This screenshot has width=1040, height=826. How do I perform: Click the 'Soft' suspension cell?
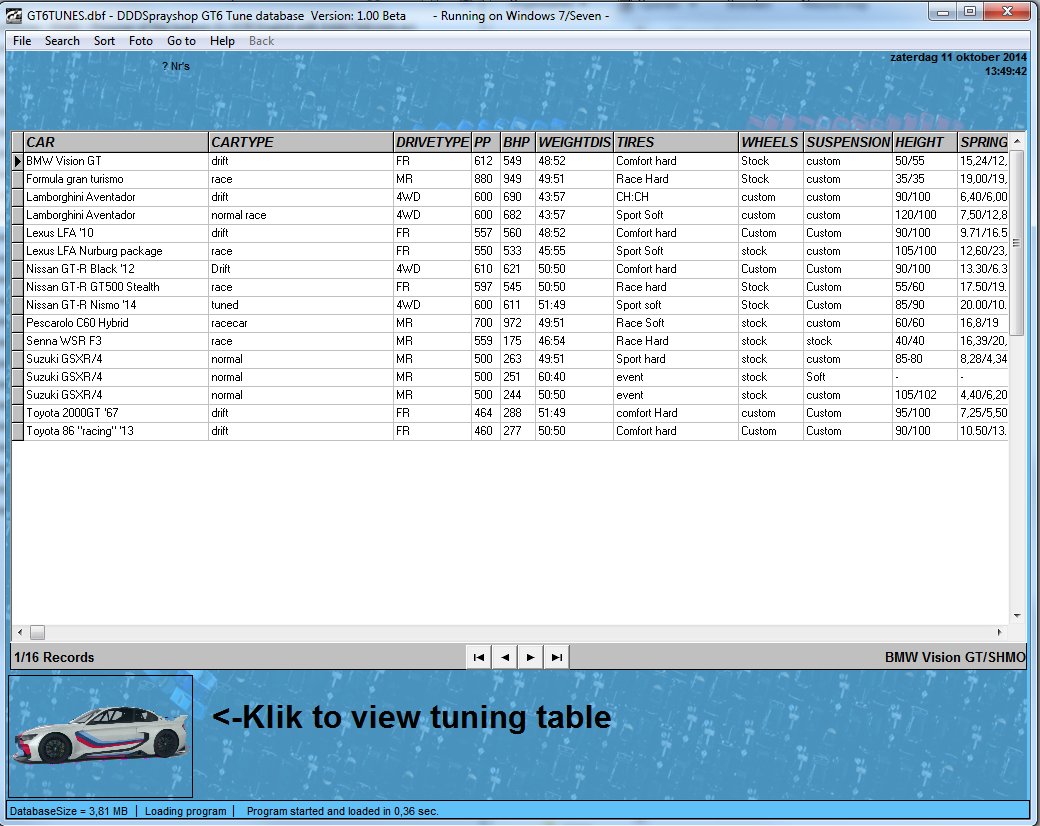(x=848, y=377)
